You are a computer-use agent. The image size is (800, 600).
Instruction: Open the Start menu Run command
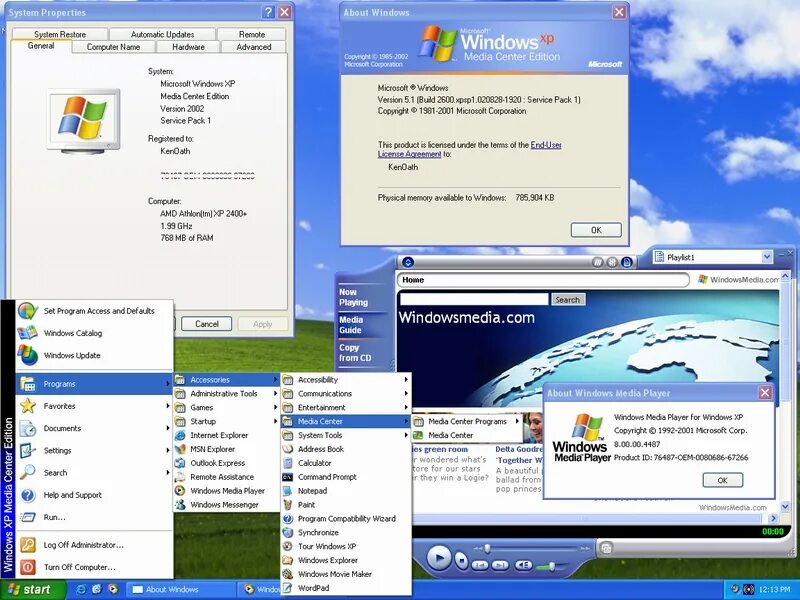[x=54, y=516]
